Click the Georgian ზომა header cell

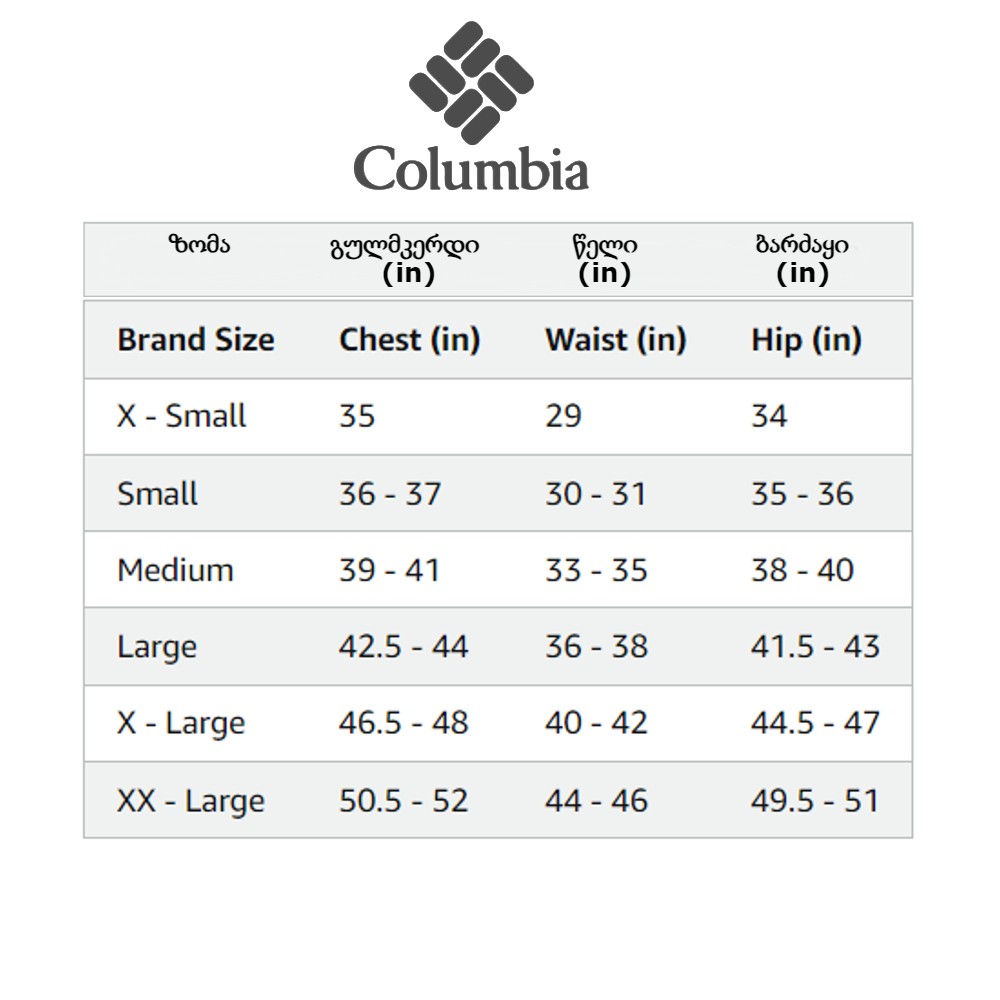(x=199, y=245)
